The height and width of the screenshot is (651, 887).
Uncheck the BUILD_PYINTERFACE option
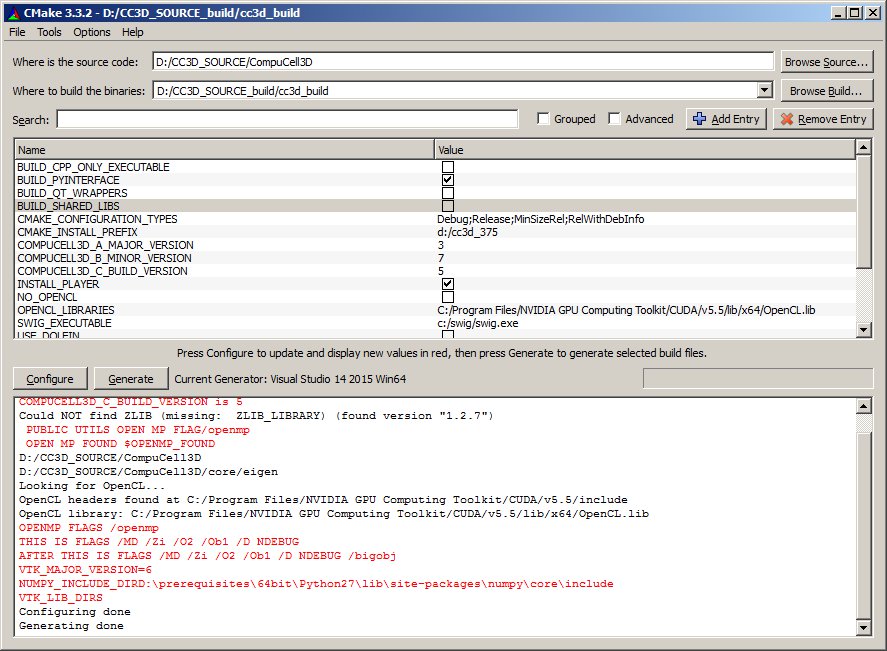point(448,180)
